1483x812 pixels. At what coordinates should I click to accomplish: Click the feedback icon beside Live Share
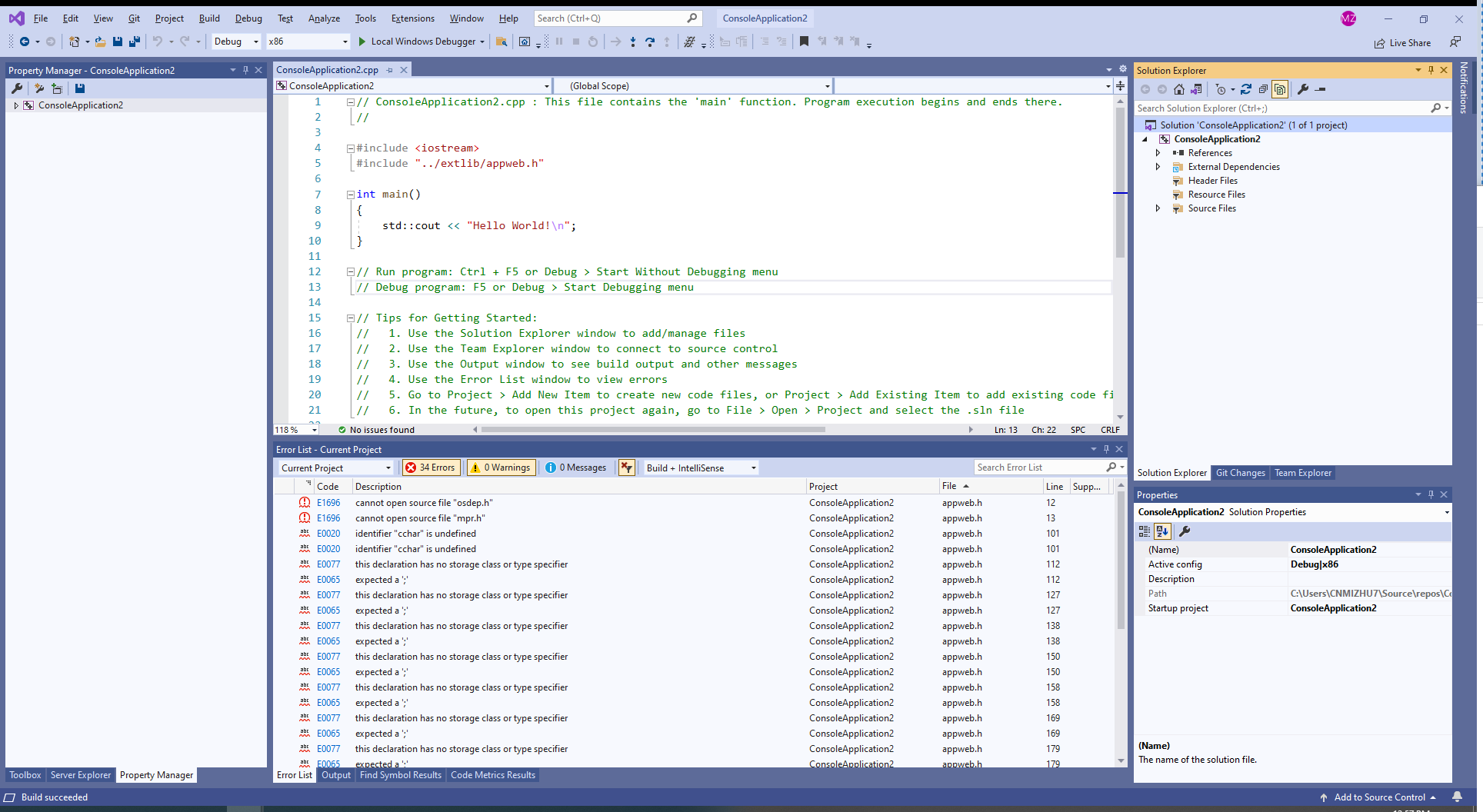[1455, 42]
